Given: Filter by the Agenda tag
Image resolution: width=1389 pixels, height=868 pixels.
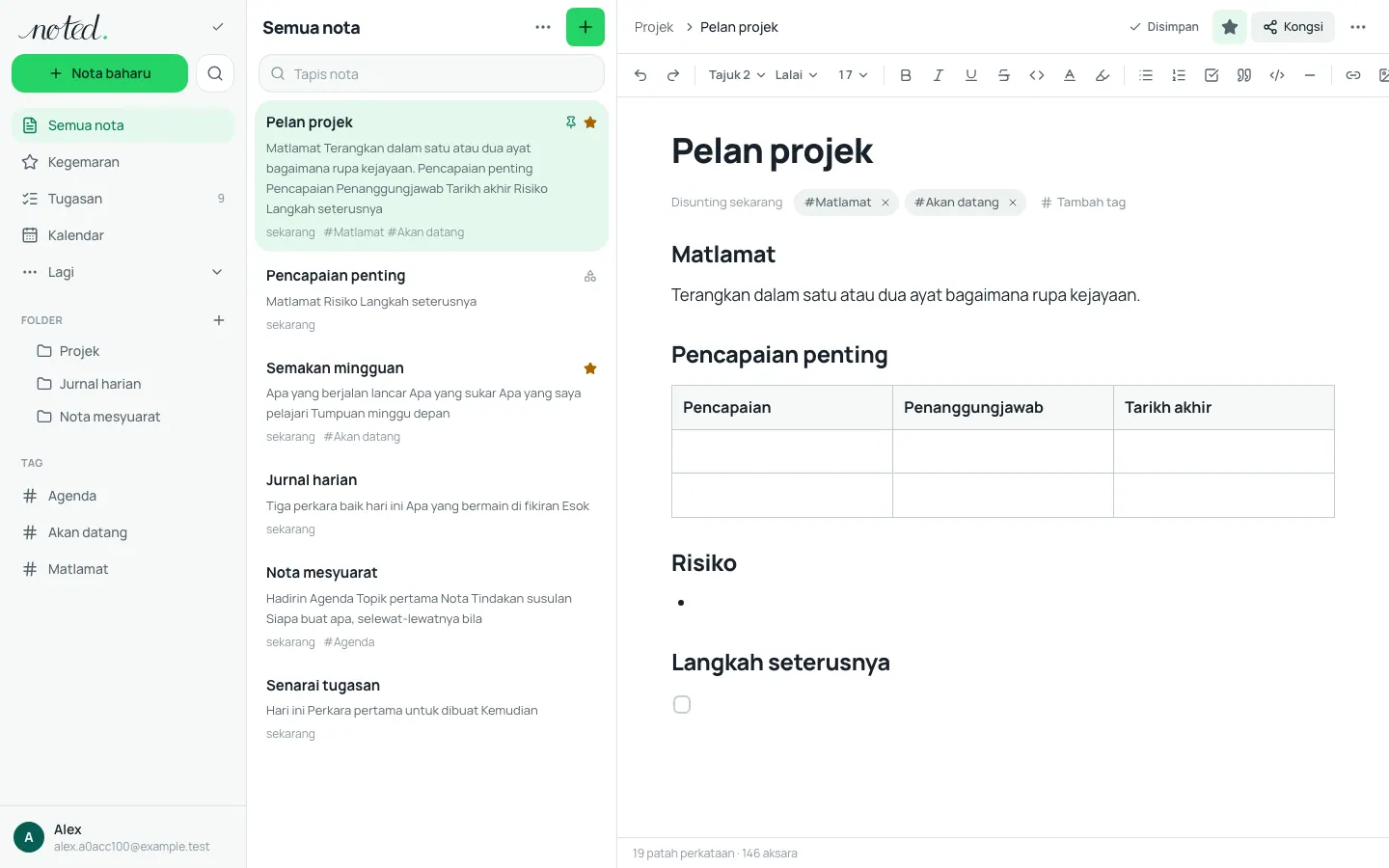Looking at the screenshot, I should pos(123,496).
